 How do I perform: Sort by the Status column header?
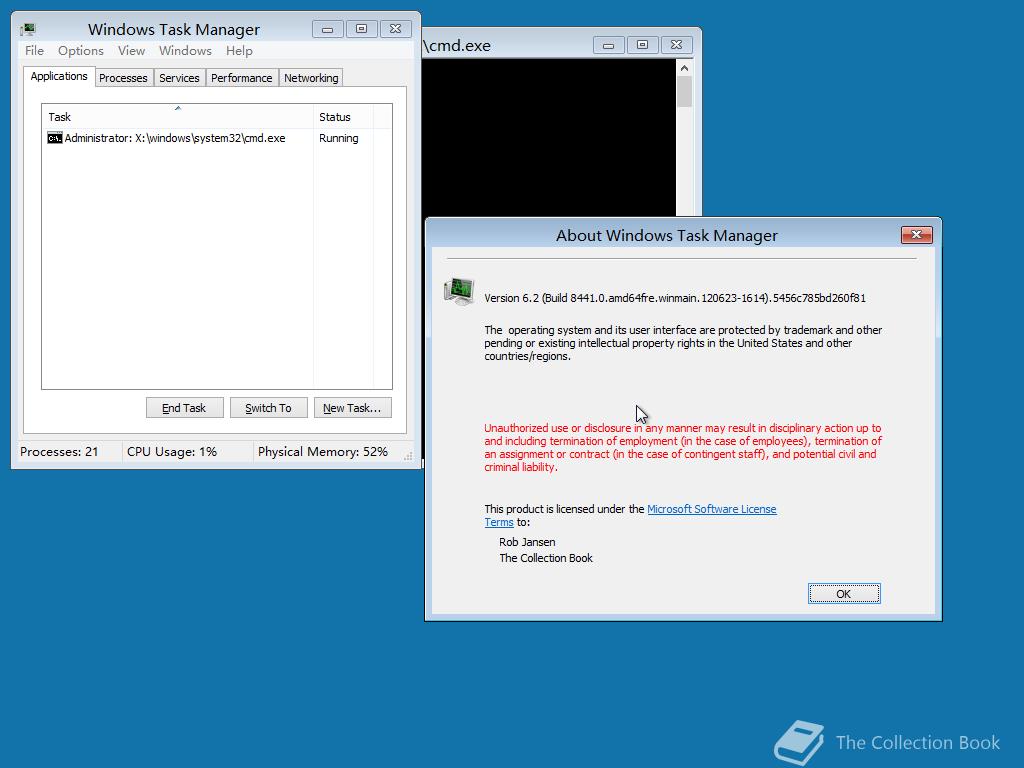[x=343, y=117]
